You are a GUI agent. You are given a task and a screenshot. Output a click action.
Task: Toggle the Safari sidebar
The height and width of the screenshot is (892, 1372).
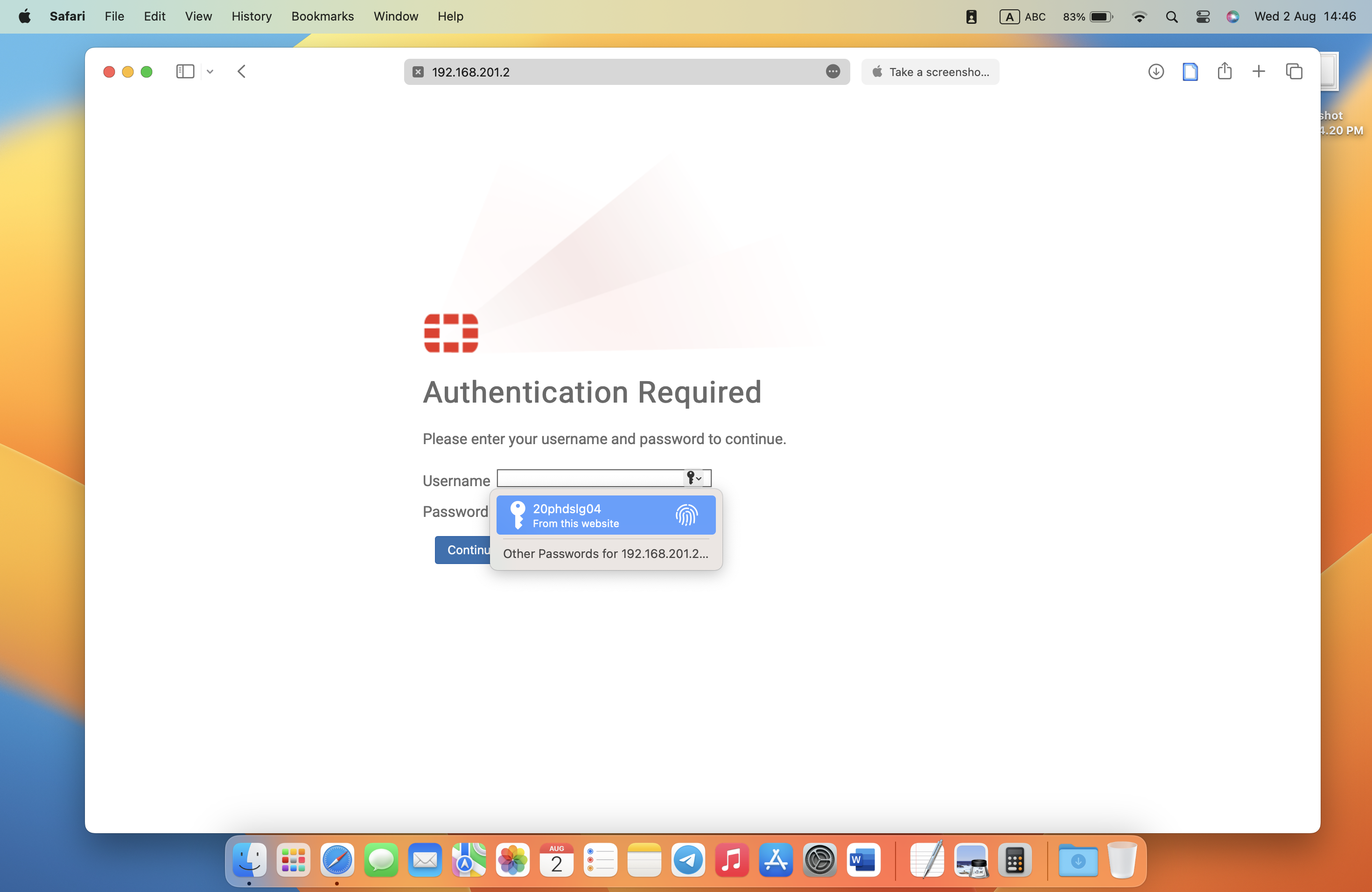184,71
